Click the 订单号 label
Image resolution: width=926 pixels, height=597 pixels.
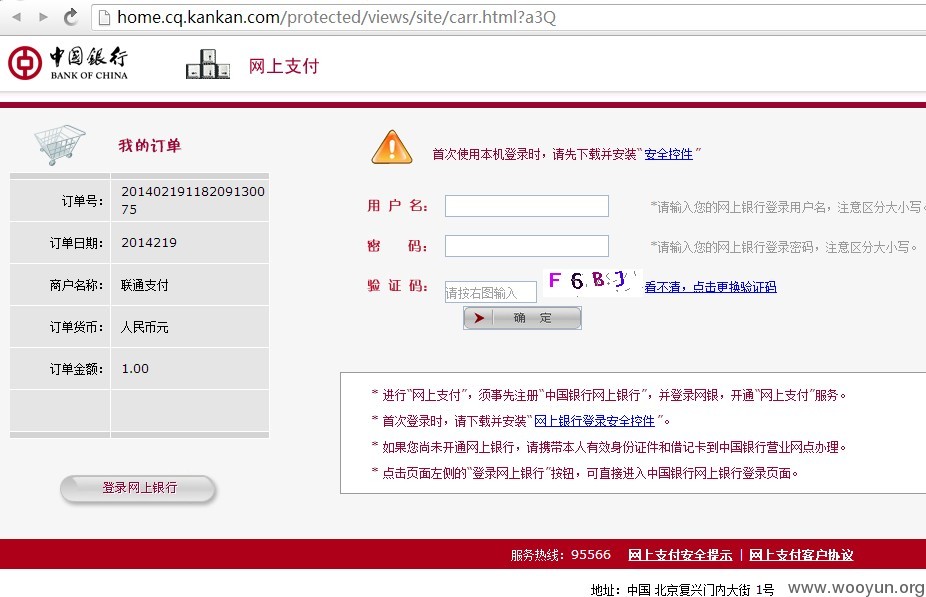point(82,201)
